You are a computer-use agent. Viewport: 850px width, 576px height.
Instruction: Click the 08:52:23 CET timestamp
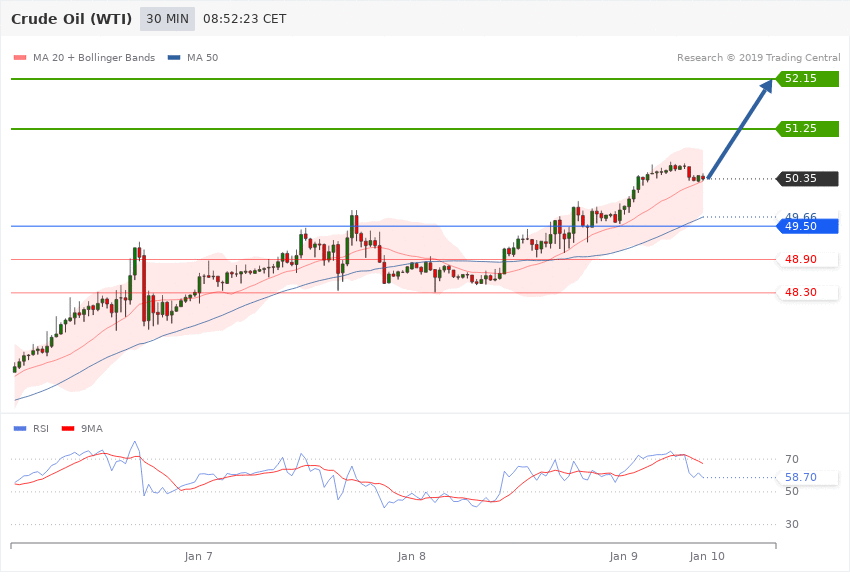244,19
